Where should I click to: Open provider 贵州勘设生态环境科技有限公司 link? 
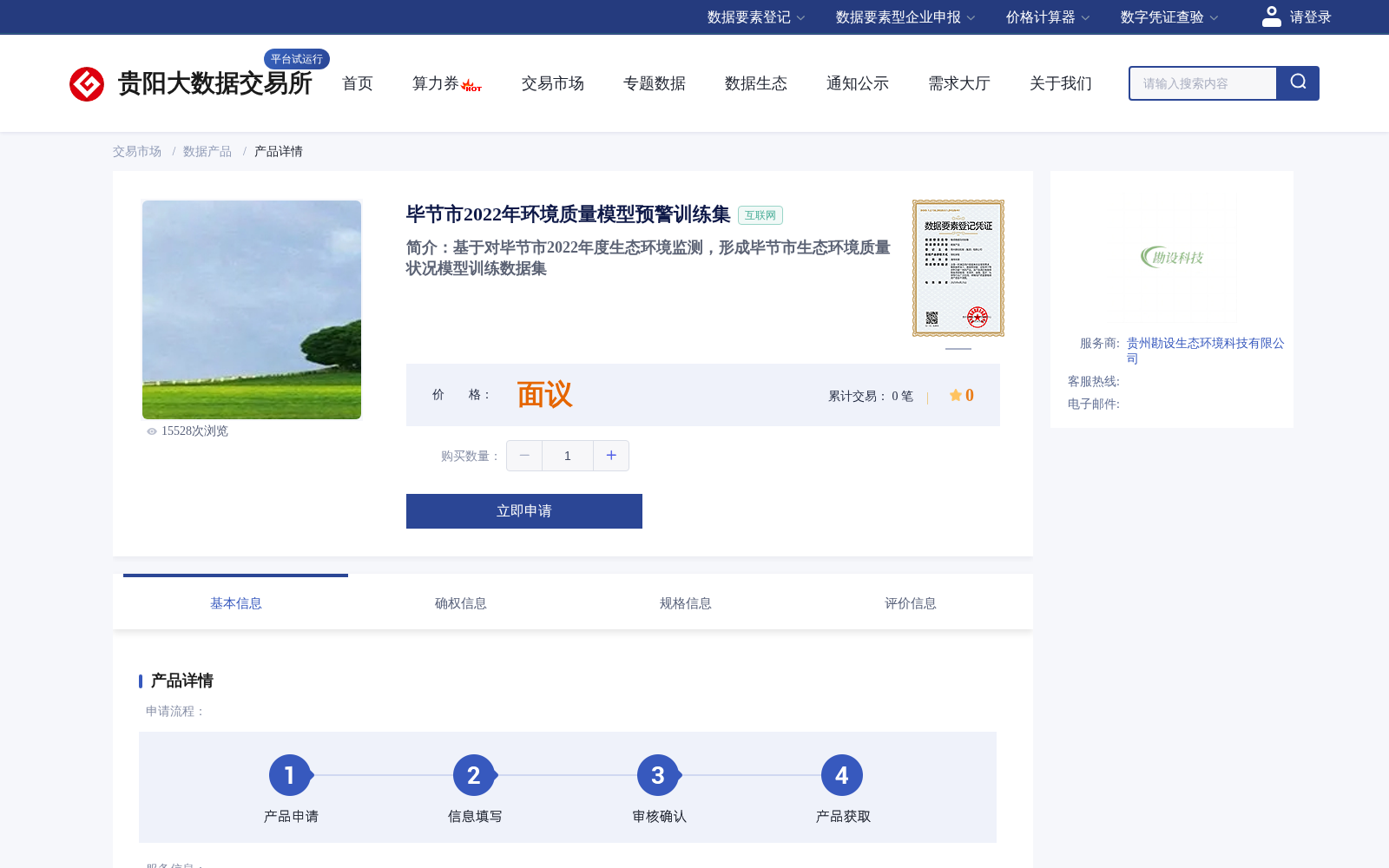coord(1206,351)
